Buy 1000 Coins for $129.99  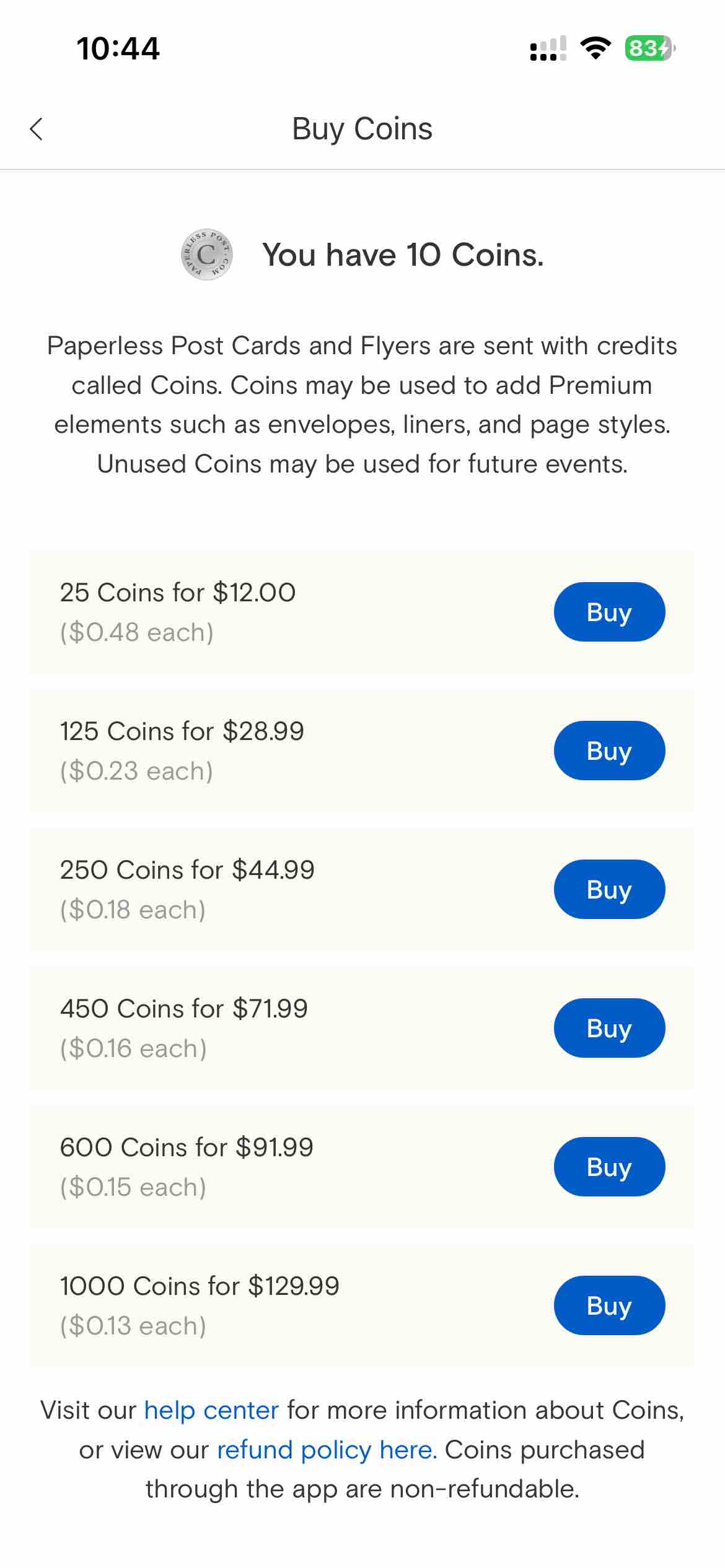609,1305
